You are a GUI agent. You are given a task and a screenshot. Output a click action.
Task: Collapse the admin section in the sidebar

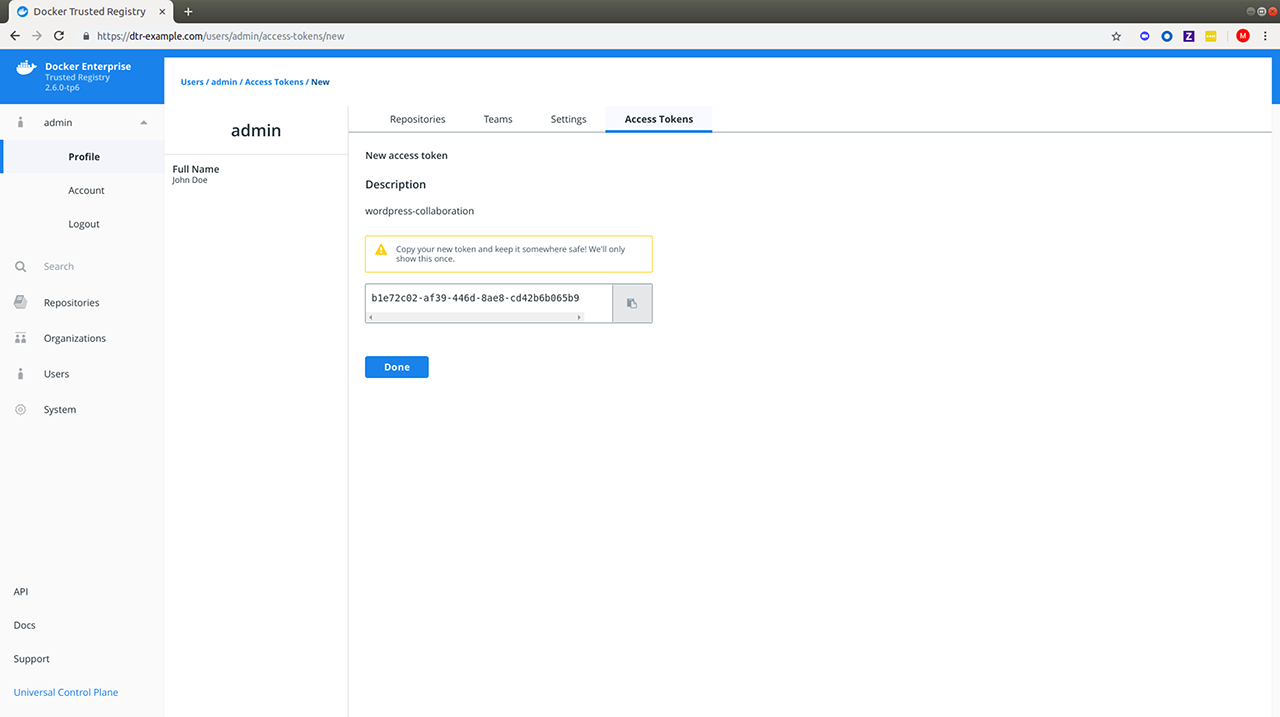tap(143, 122)
